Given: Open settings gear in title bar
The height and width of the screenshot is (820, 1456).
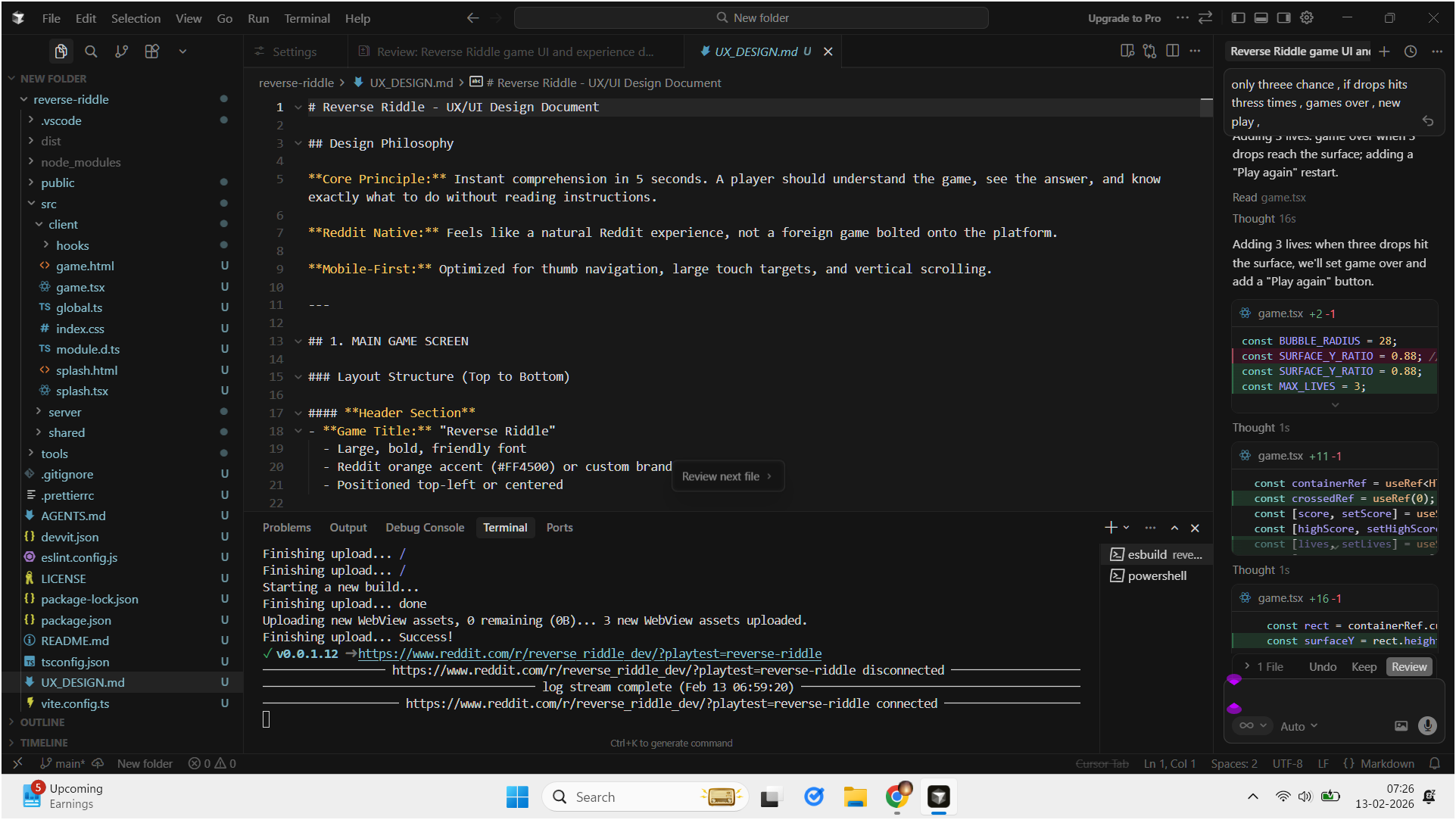Looking at the screenshot, I should [1307, 17].
